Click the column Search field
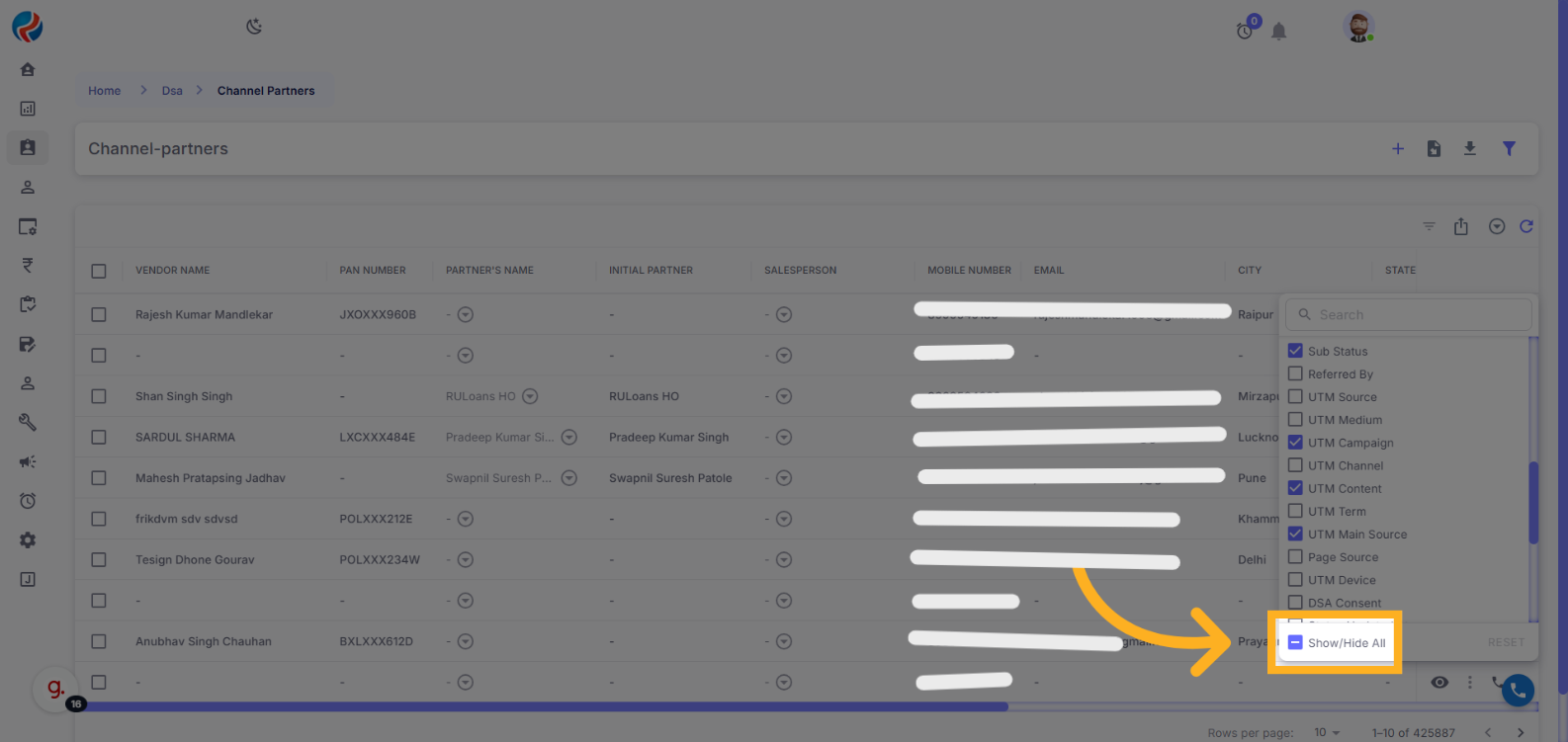1568x742 pixels. 1409,314
